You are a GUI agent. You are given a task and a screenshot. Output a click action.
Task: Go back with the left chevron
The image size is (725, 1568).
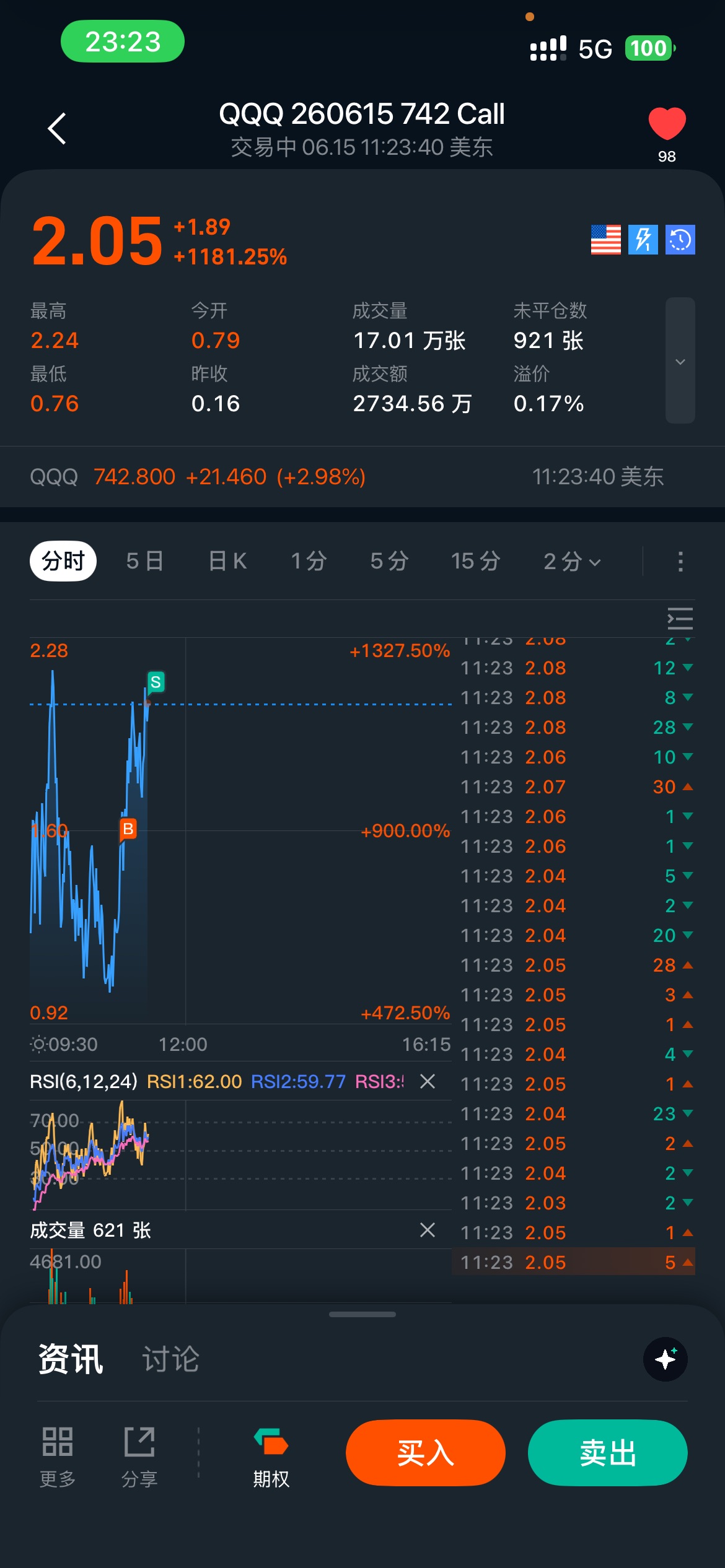[57, 129]
